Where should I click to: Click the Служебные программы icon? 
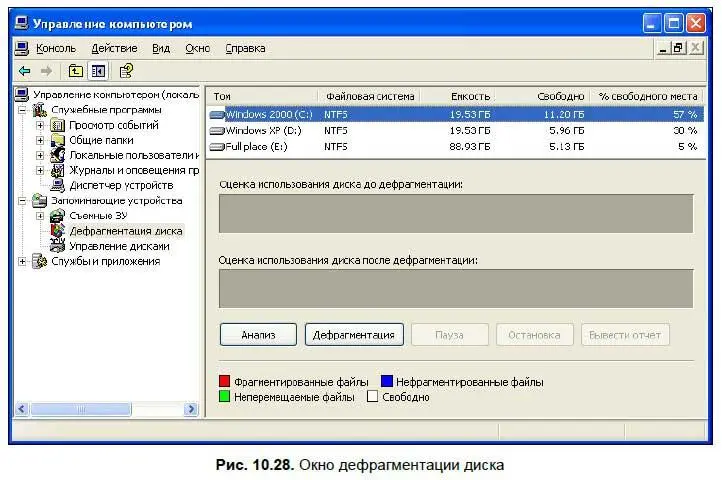[40, 110]
